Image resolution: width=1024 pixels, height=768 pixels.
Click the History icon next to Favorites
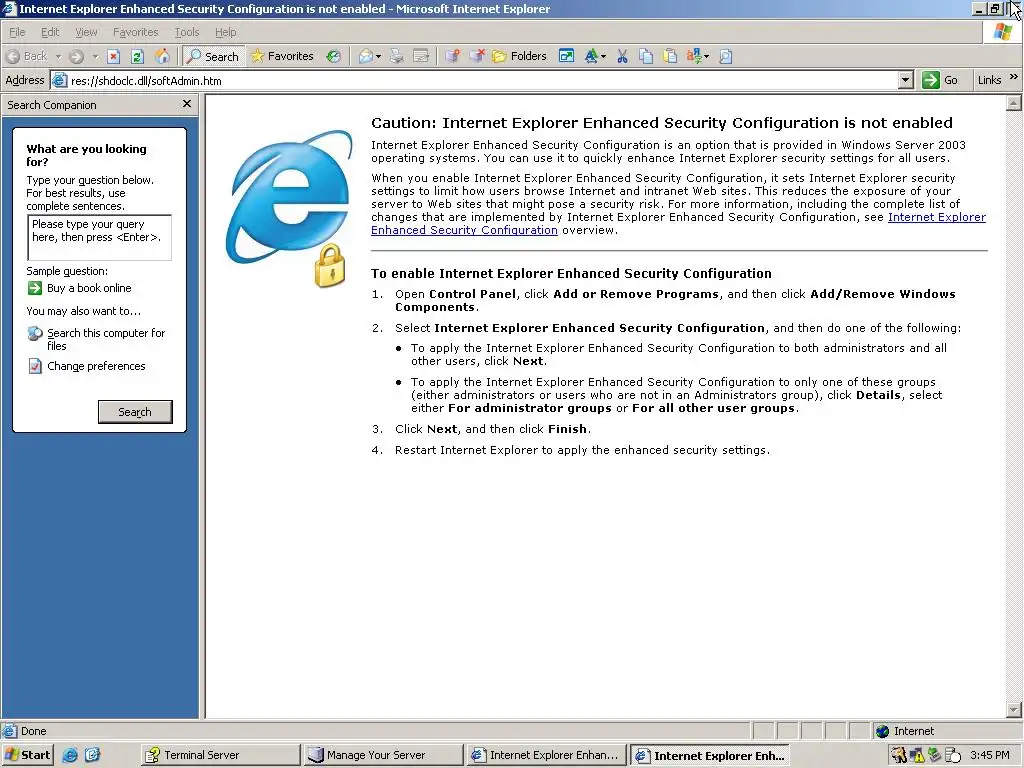click(x=334, y=57)
